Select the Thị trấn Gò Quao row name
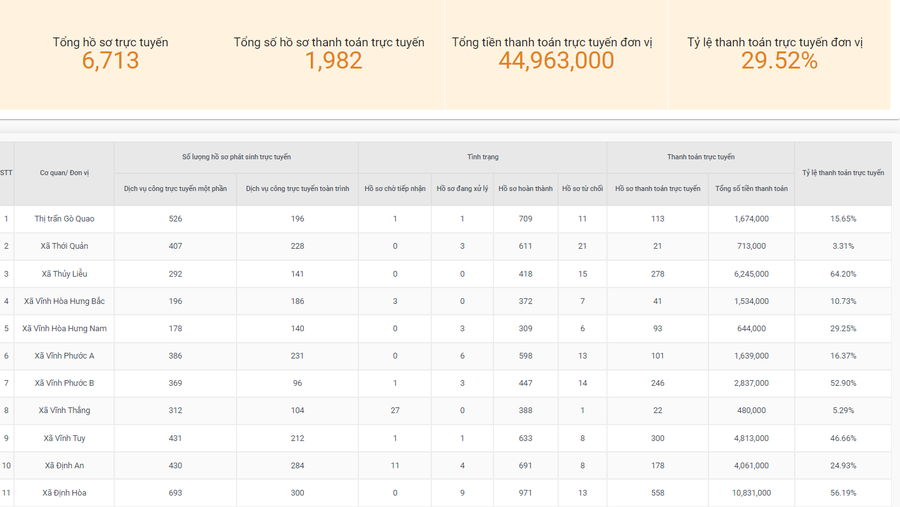This screenshot has width=900, height=507. [x=64, y=219]
